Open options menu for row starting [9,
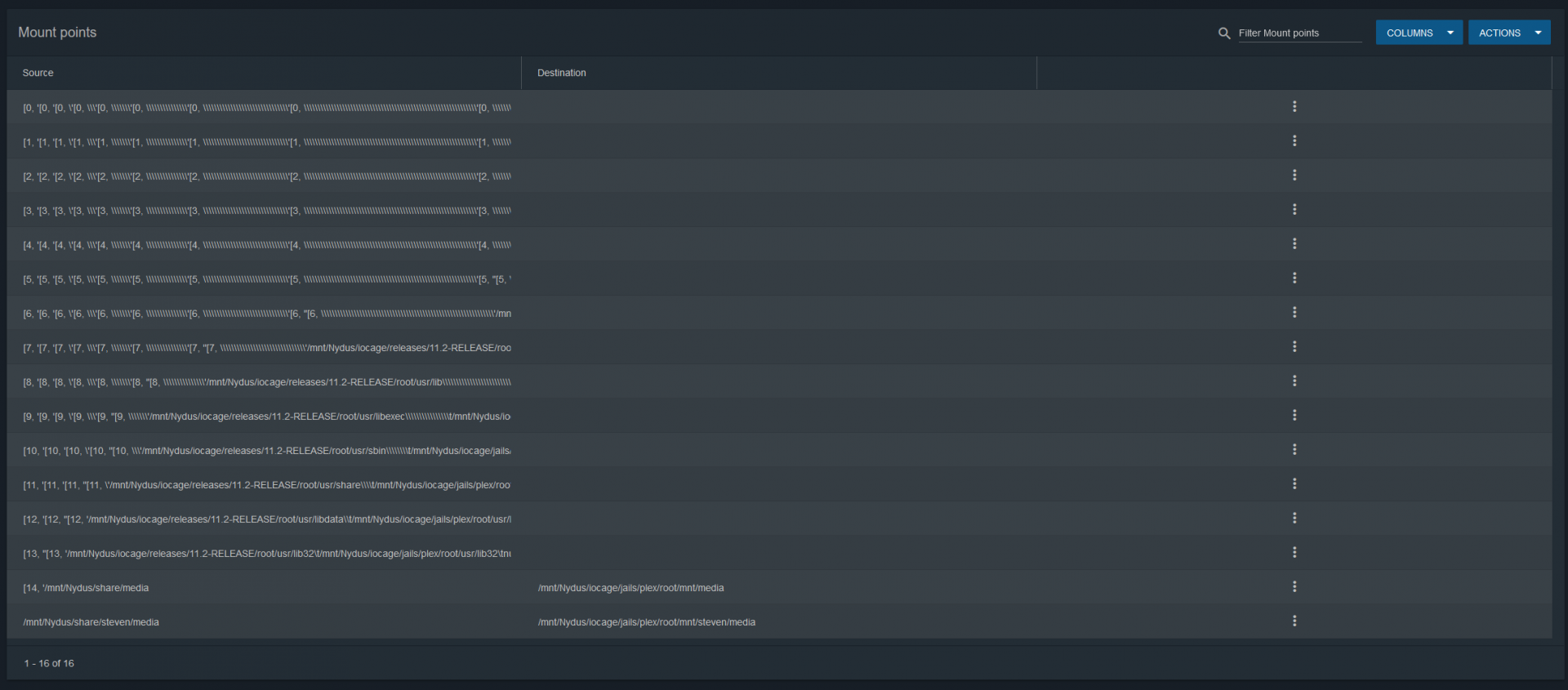 (1294, 416)
